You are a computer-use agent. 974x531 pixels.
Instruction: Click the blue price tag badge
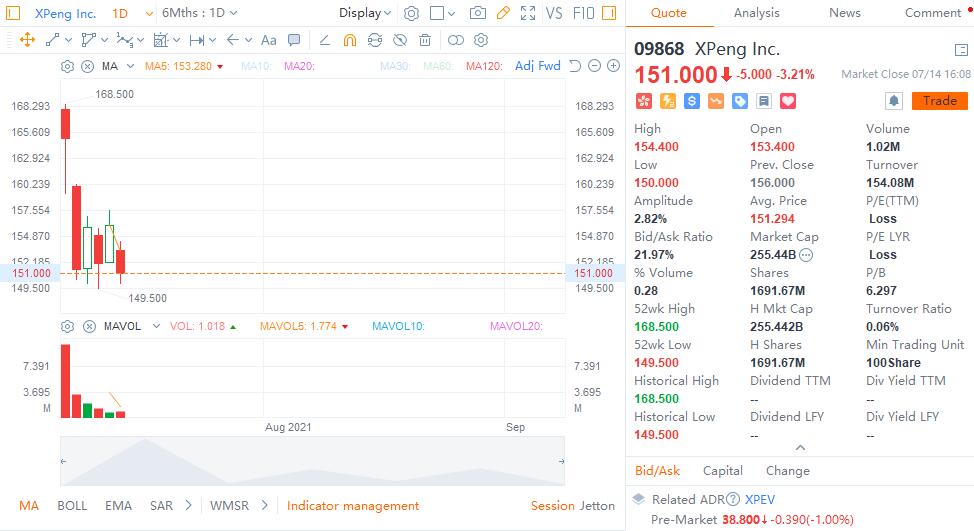(x=740, y=101)
